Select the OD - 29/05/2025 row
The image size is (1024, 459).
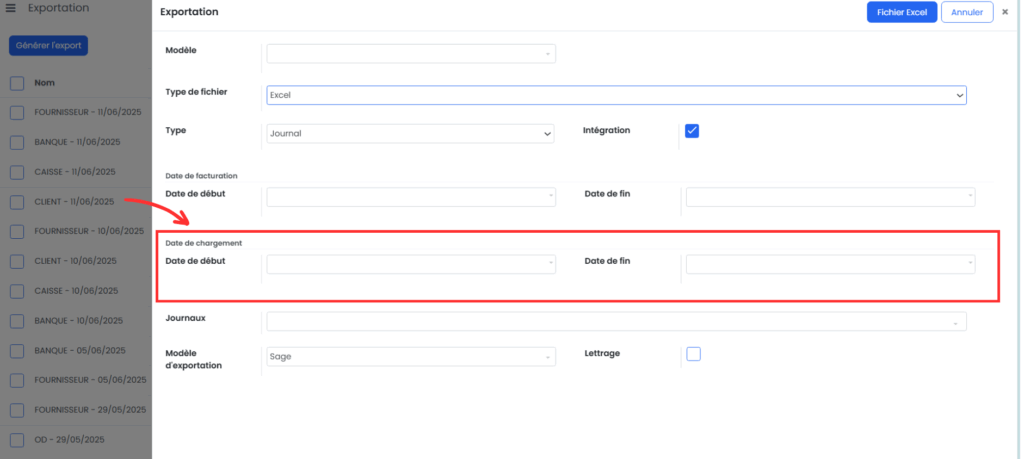(x=76, y=439)
